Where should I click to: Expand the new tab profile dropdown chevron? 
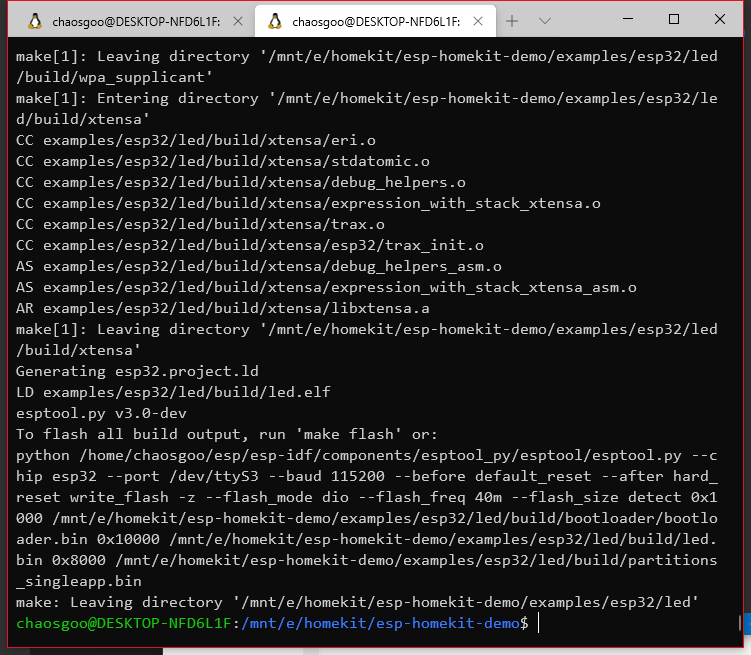tap(545, 20)
